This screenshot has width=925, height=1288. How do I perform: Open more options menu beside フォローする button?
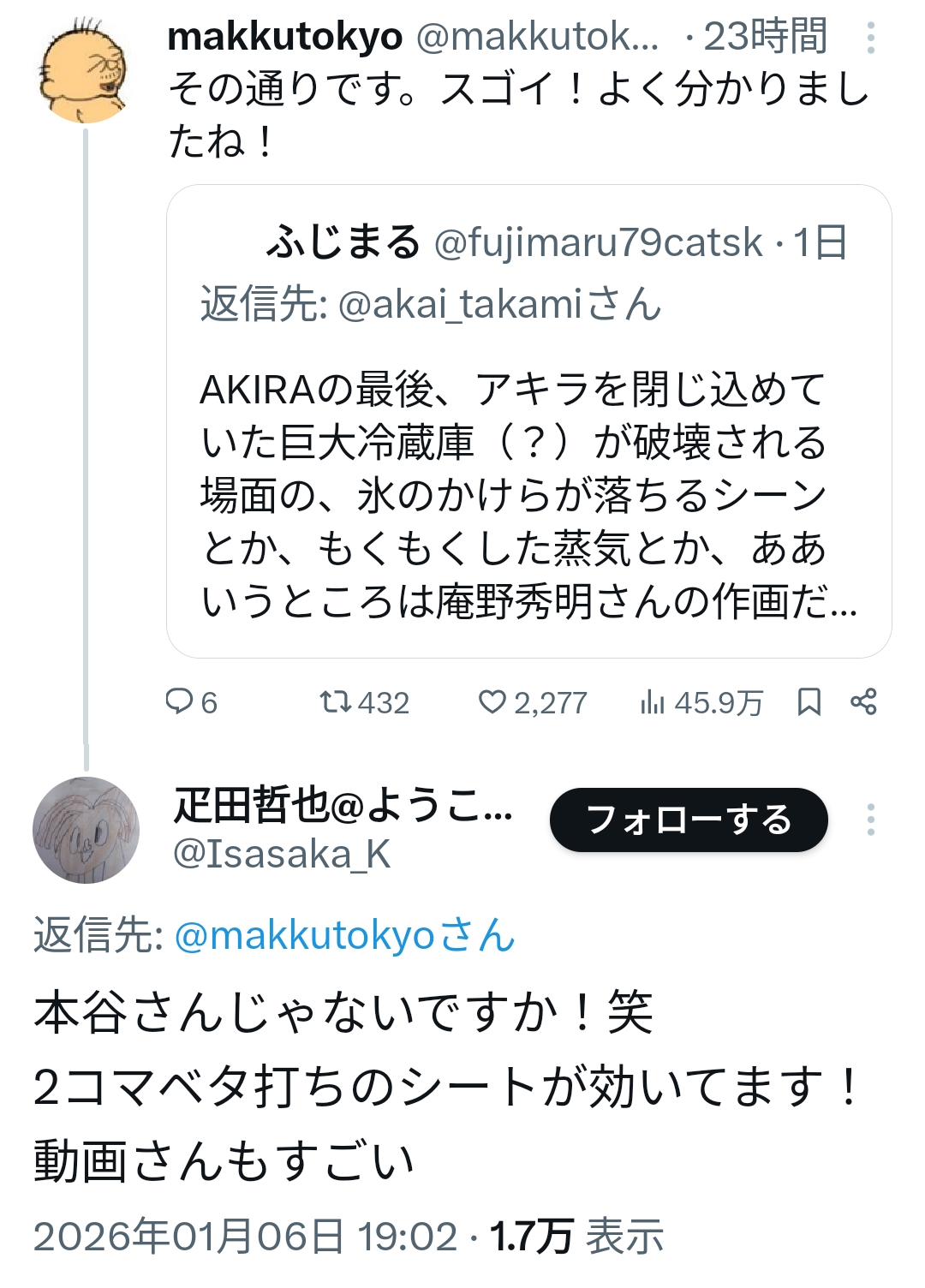click(x=870, y=820)
